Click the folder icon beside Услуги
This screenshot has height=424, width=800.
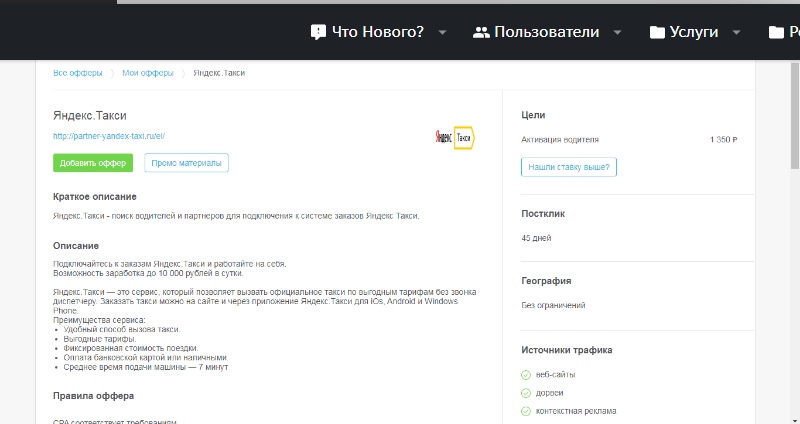tap(657, 32)
